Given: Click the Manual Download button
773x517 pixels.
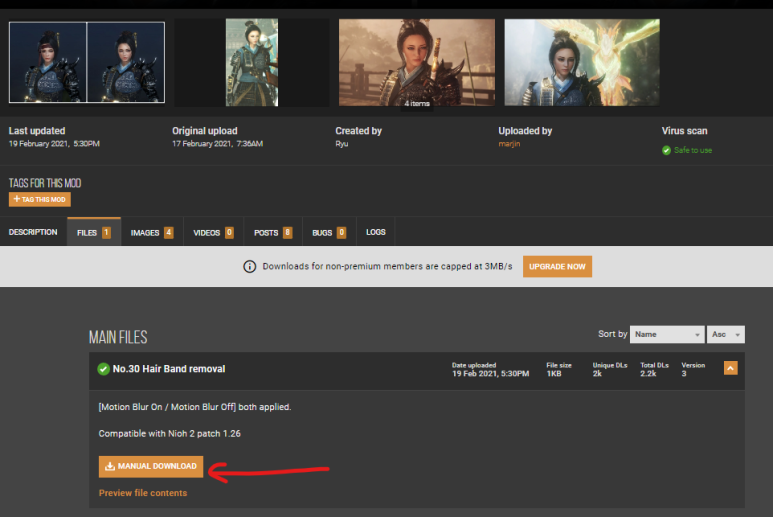Looking at the screenshot, I should click(x=151, y=466).
